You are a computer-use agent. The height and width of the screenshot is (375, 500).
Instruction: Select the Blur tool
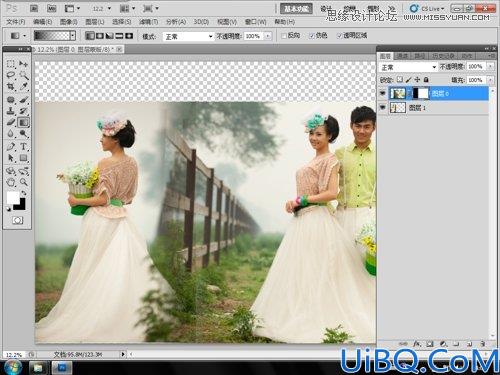(11, 134)
